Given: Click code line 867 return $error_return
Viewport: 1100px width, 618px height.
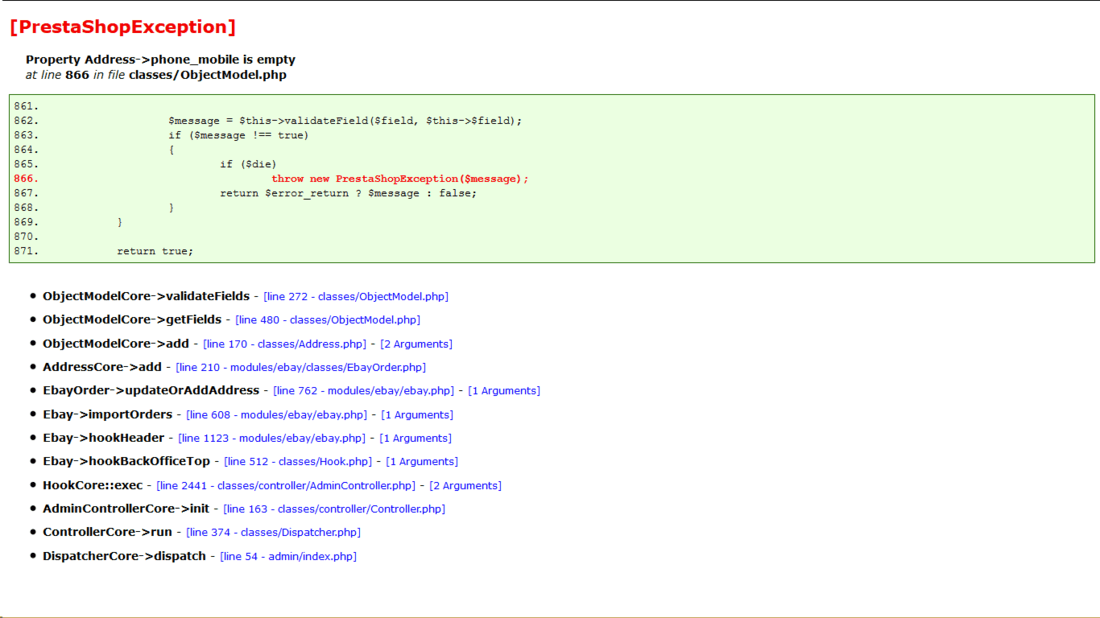Looking at the screenshot, I should [x=348, y=193].
